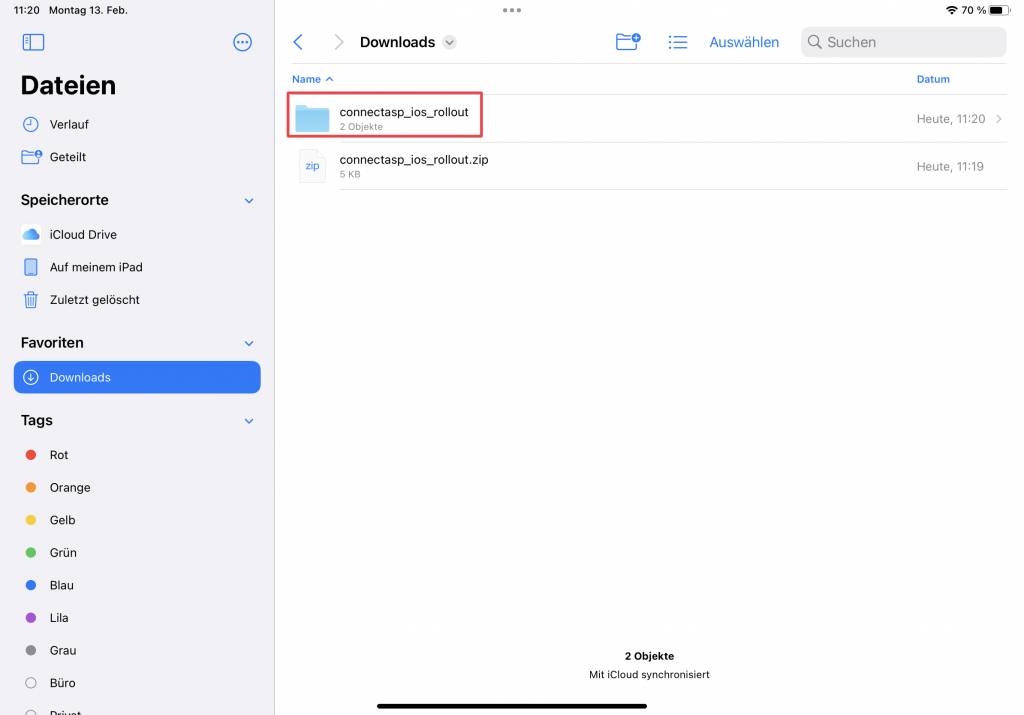Open Zuletzt gelöscht trash
The image size is (1024, 715).
click(x=94, y=300)
